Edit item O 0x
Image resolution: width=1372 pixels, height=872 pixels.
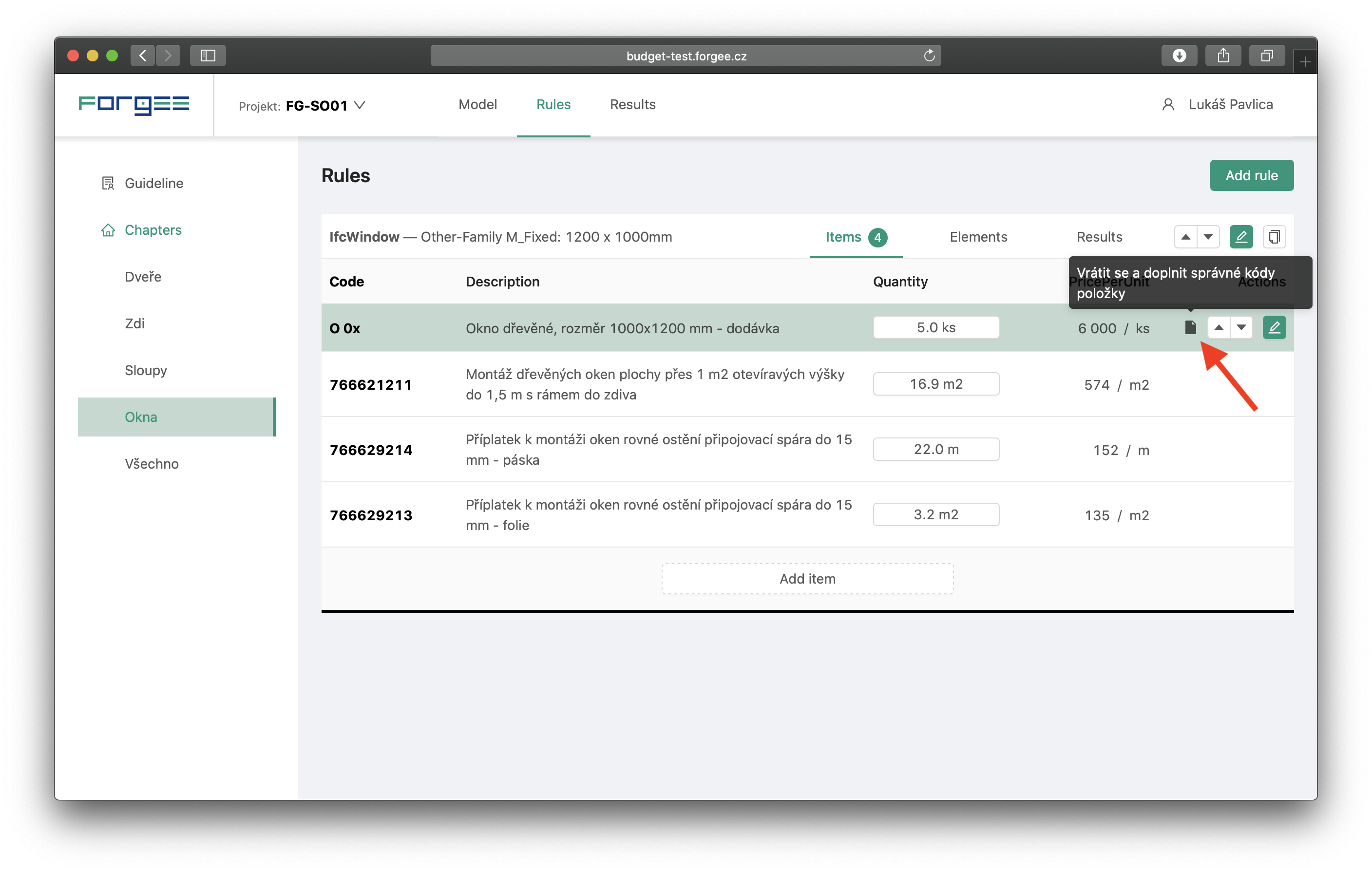click(1274, 327)
